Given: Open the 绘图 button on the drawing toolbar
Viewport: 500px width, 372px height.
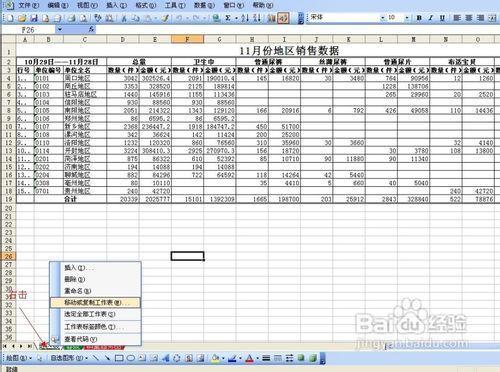Looking at the screenshot, I should (19, 358).
